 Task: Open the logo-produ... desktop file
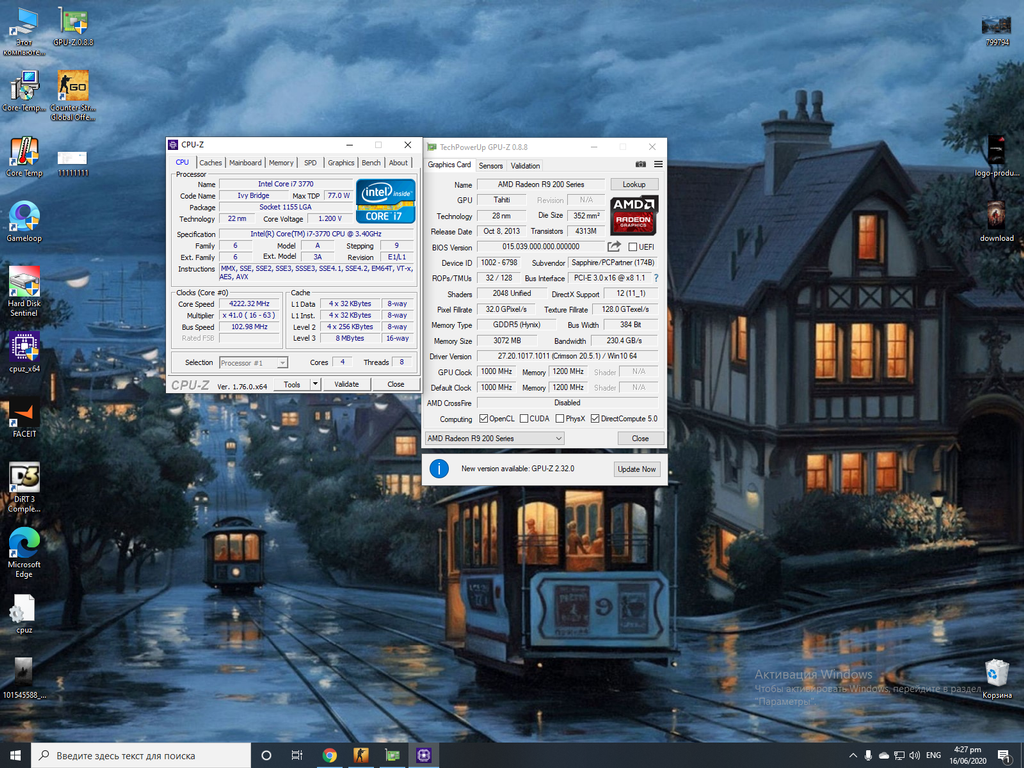pyautogui.click(x=997, y=157)
